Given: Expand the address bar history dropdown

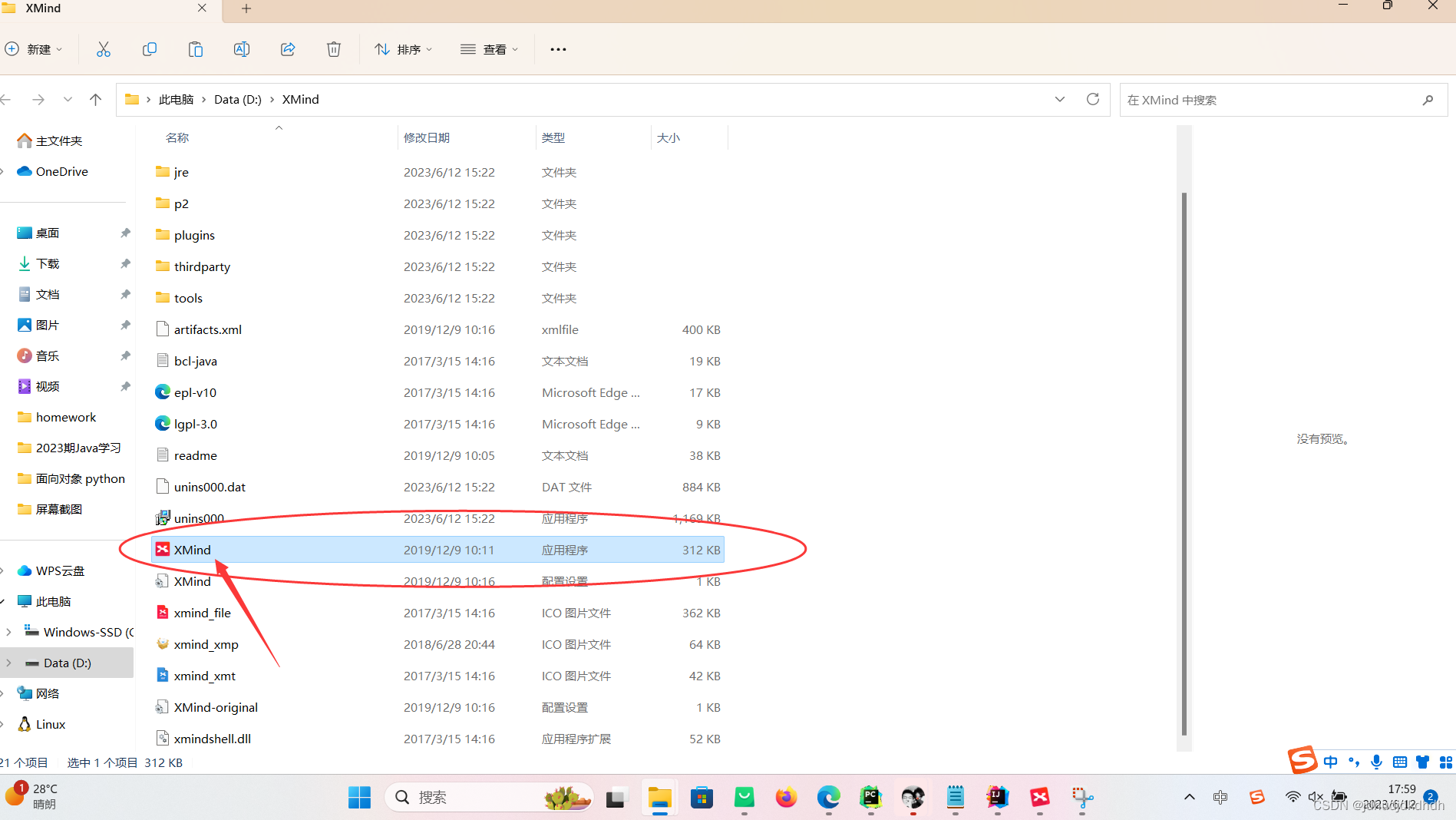Looking at the screenshot, I should (x=1060, y=99).
